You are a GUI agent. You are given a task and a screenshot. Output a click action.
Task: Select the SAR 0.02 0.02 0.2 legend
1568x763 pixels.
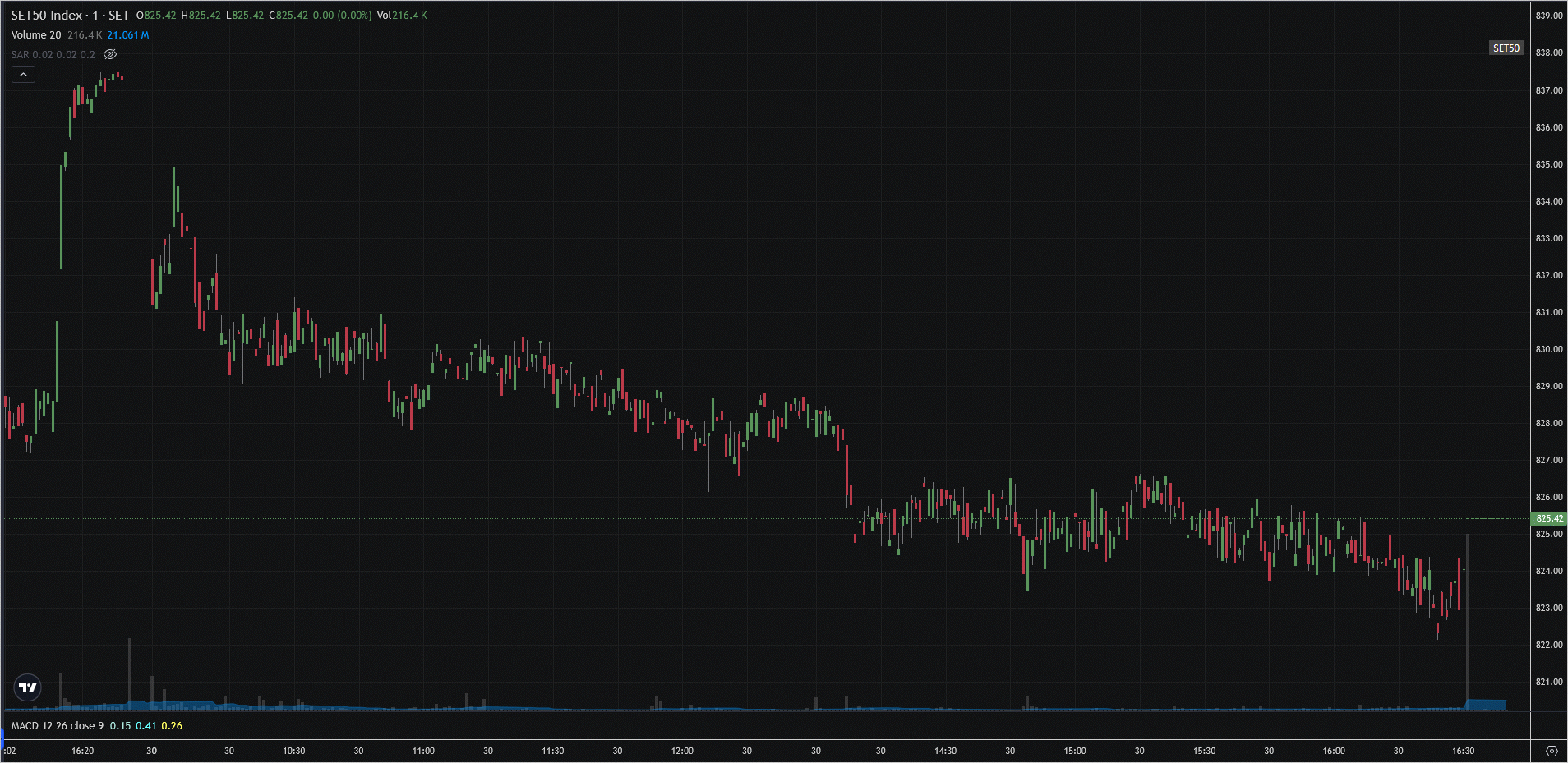point(53,55)
